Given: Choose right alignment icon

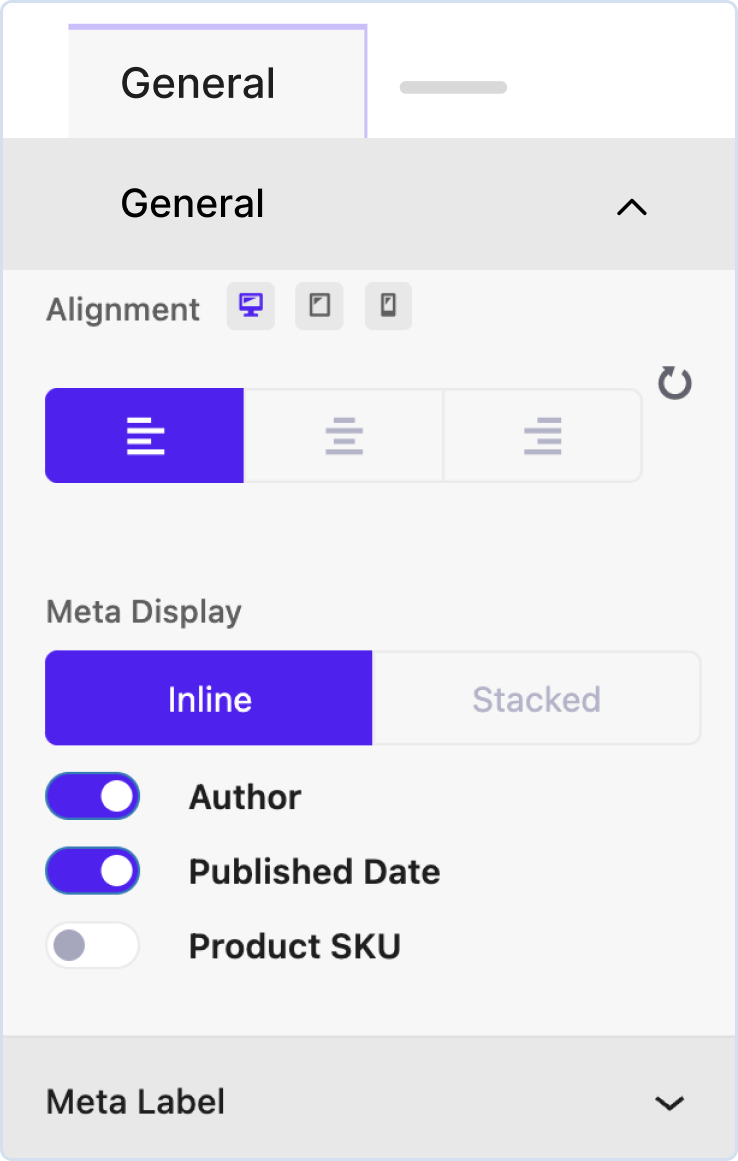Looking at the screenshot, I should [542, 436].
